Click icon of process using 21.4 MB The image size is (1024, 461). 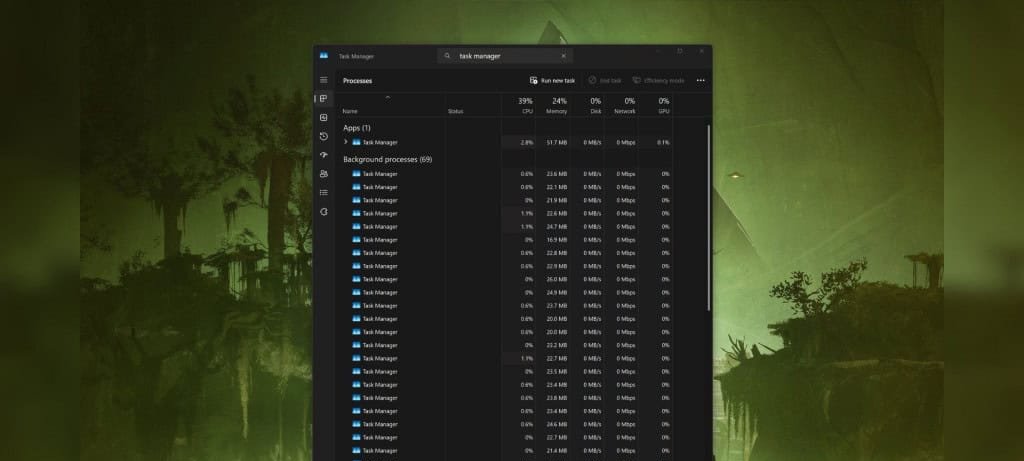[x=356, y=451]
